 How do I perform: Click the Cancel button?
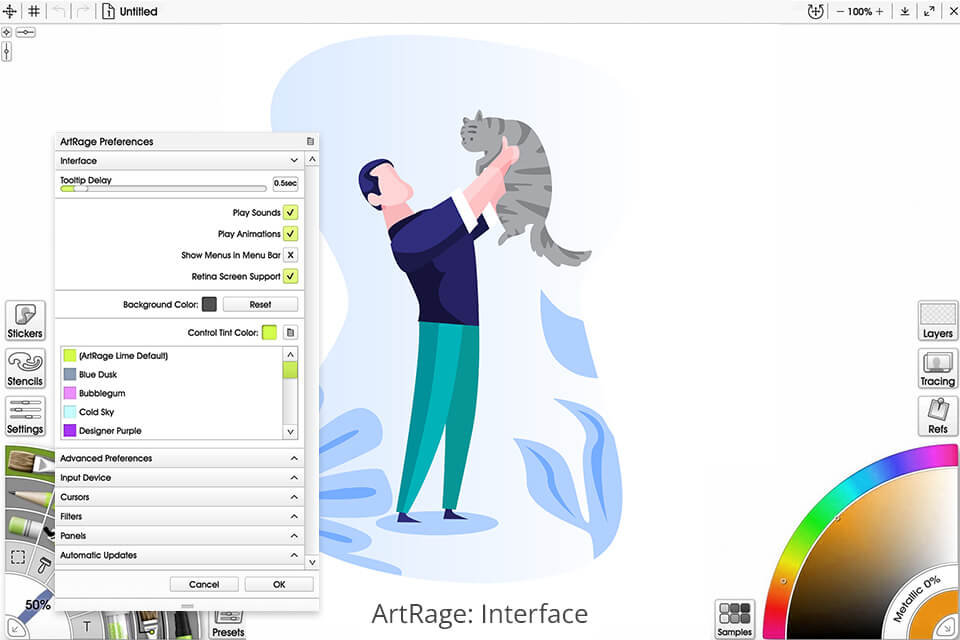(204, 584)
